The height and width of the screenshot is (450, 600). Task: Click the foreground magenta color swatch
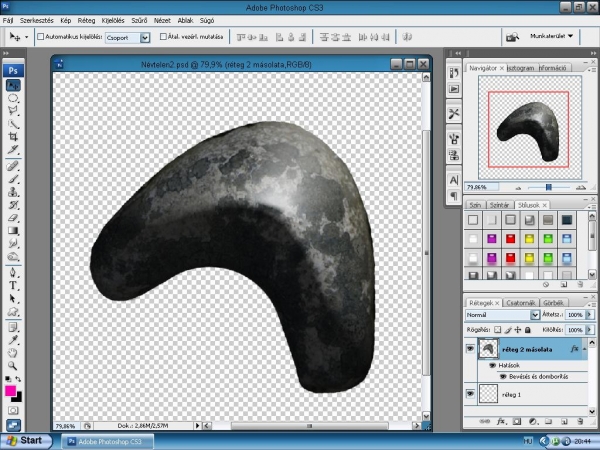click(x=10, y=391)
